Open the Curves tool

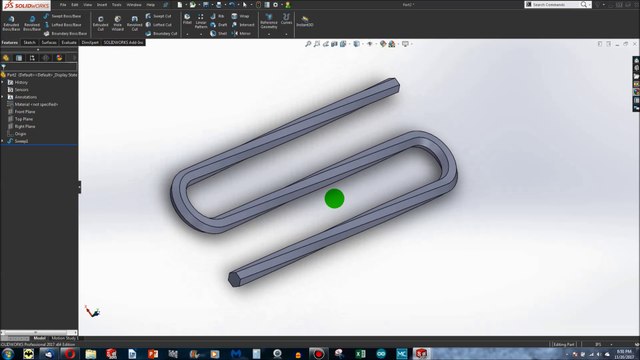click(x=287, y=19)
